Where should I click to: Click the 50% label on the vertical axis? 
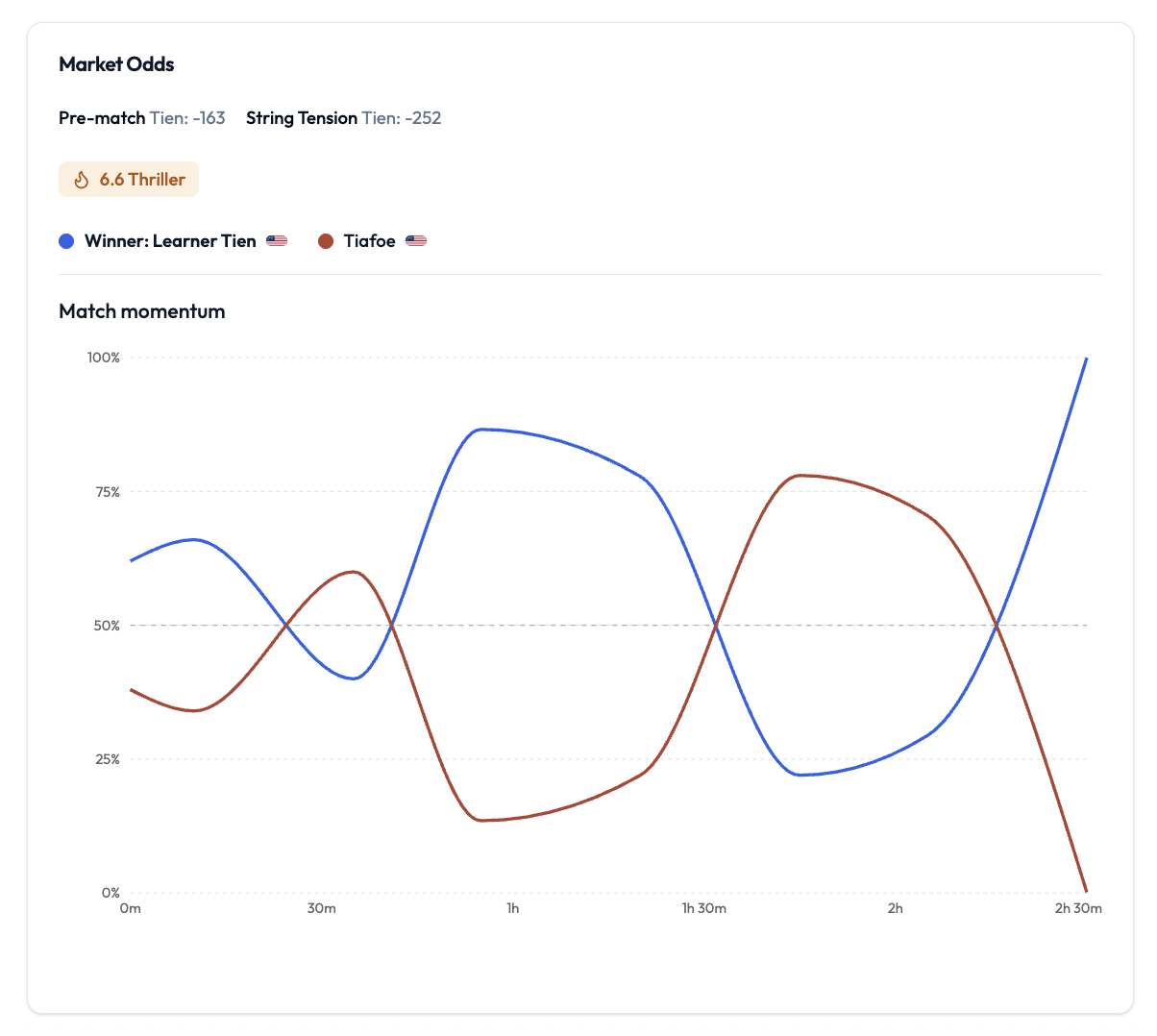coord(107,626)
